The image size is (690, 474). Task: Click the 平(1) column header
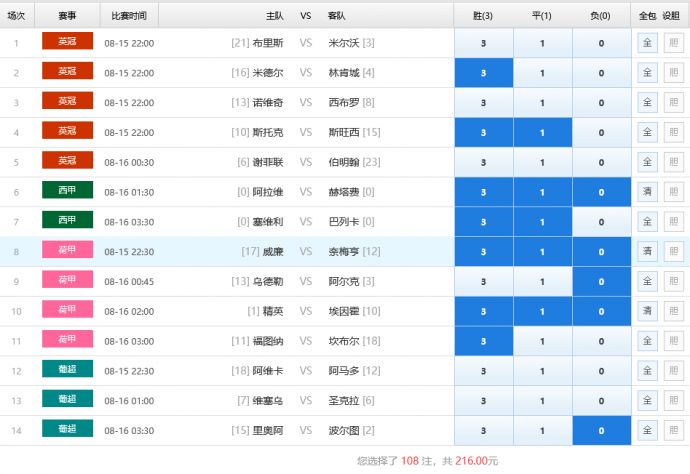tap(542, 16)
